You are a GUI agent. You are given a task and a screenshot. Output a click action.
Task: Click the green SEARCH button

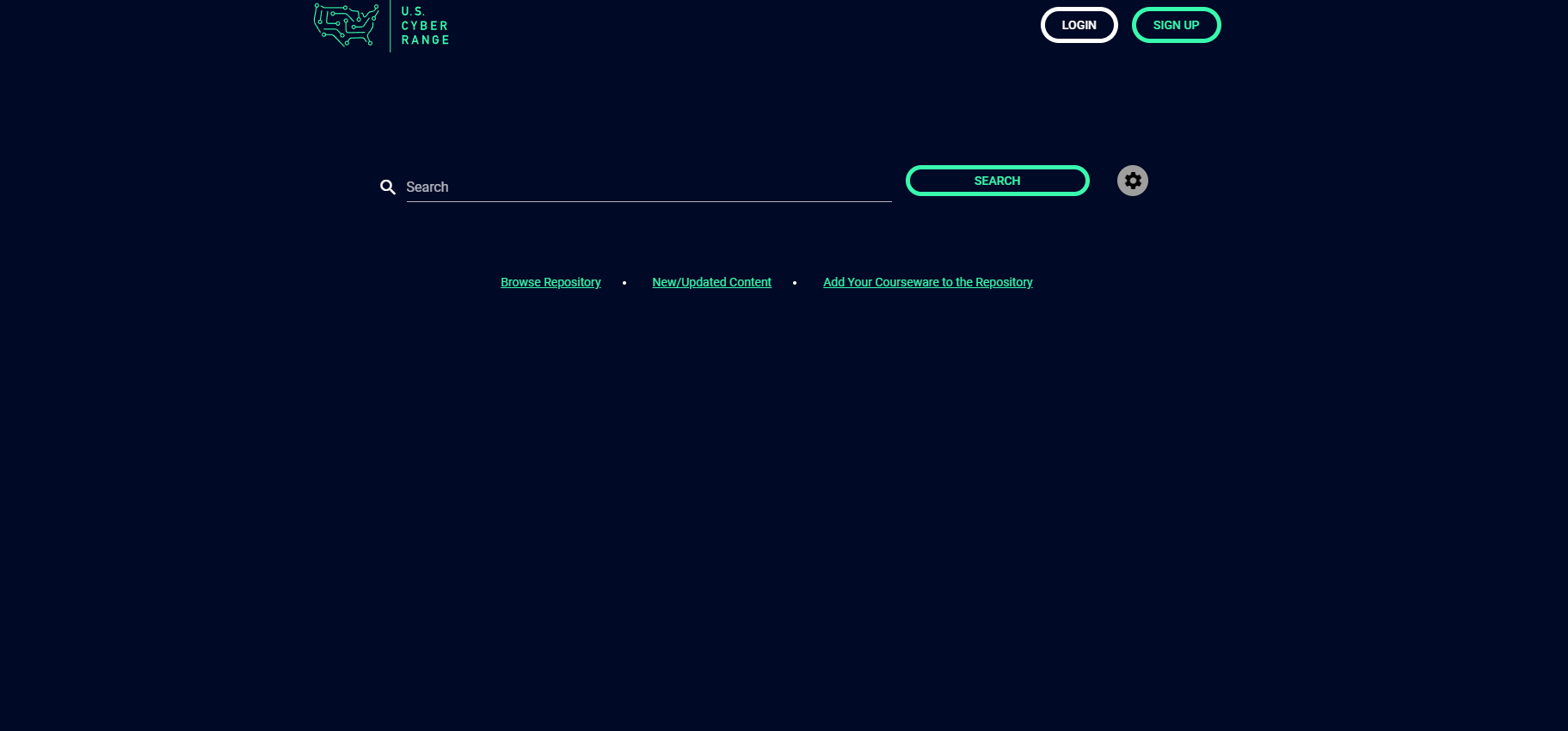(997, 181)
